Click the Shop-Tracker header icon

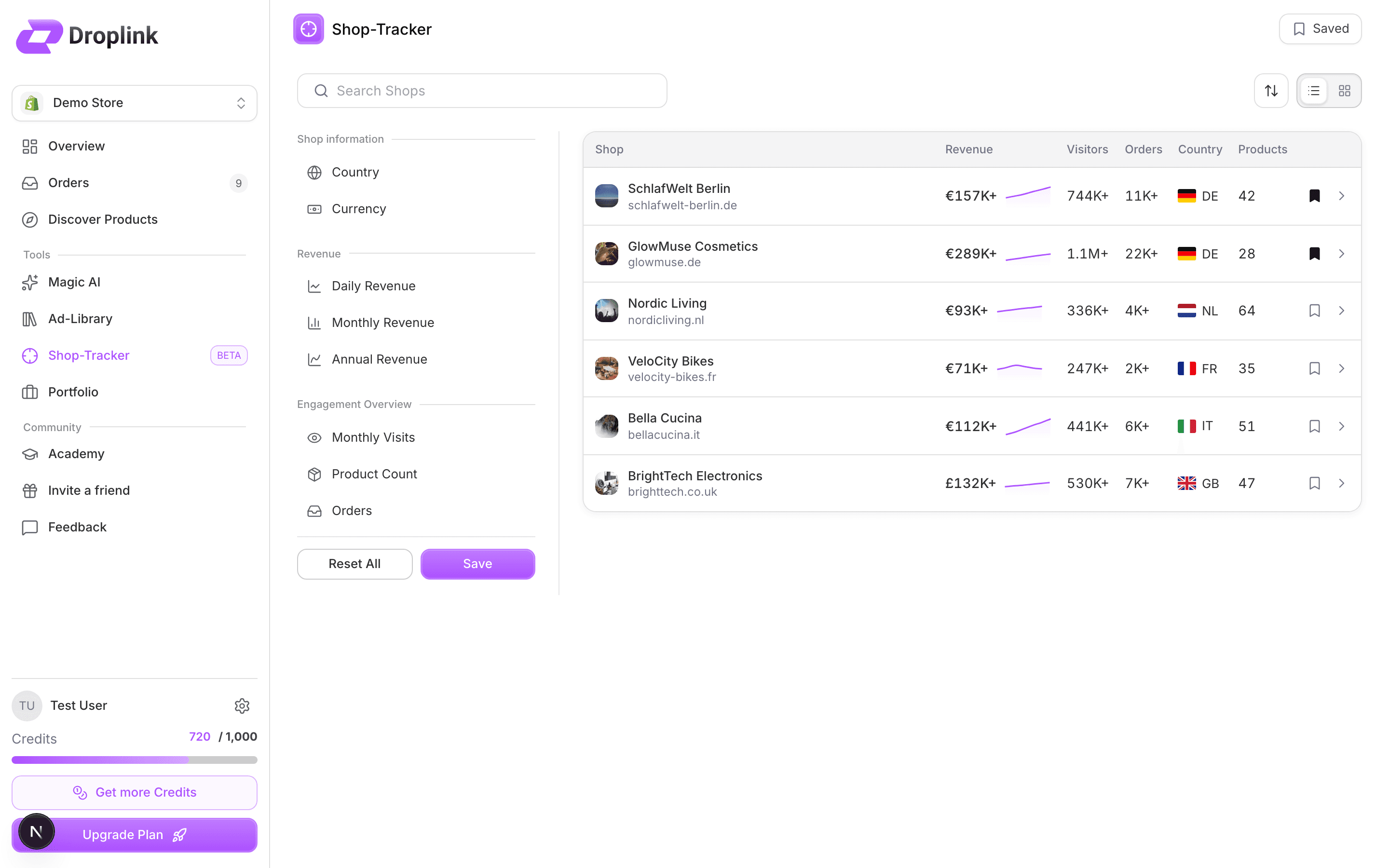pyautogui.click(x=309, y=29)
